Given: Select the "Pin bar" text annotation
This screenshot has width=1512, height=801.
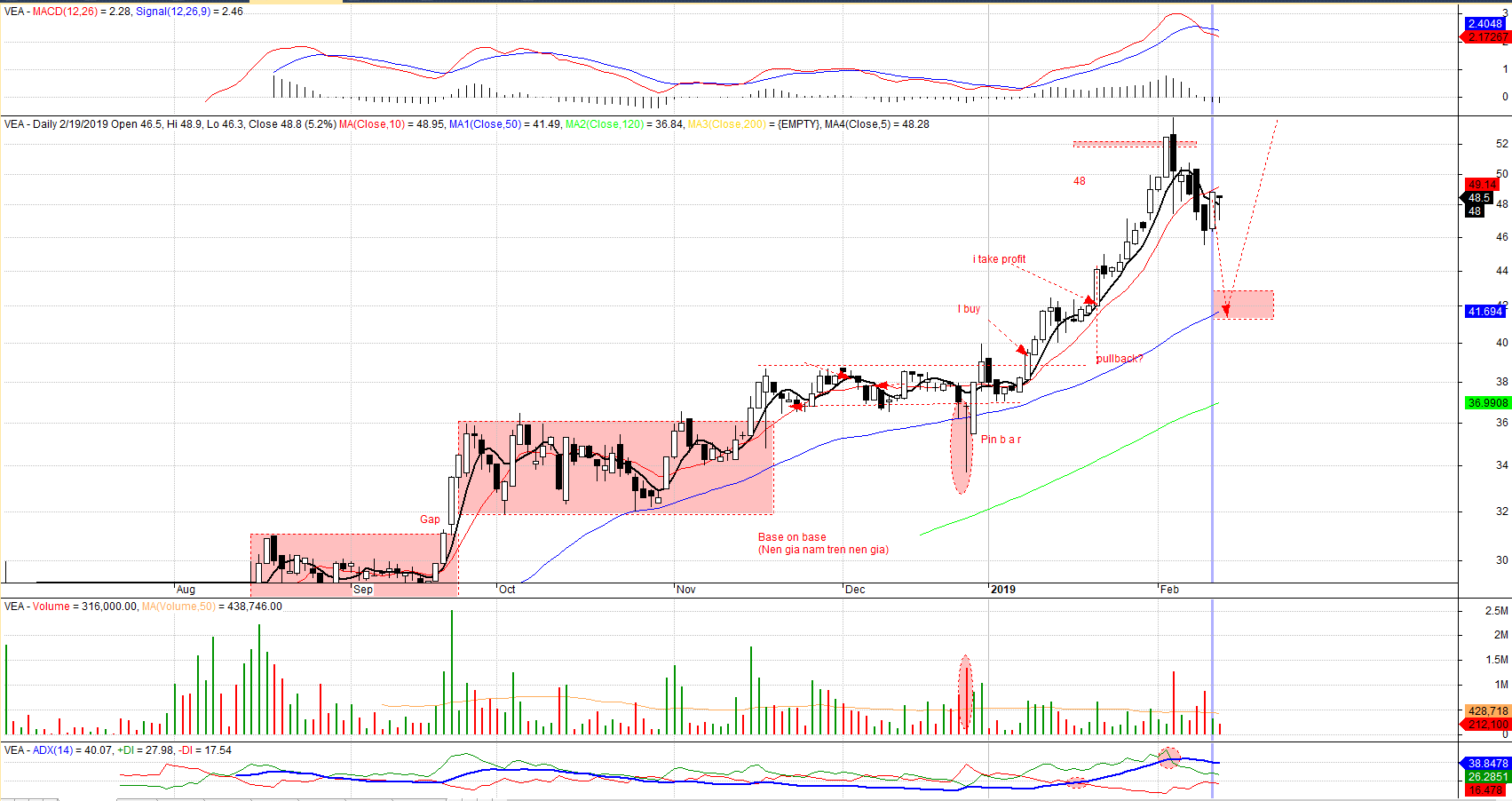Looking at the screenshot, I should click(1001, 440).
